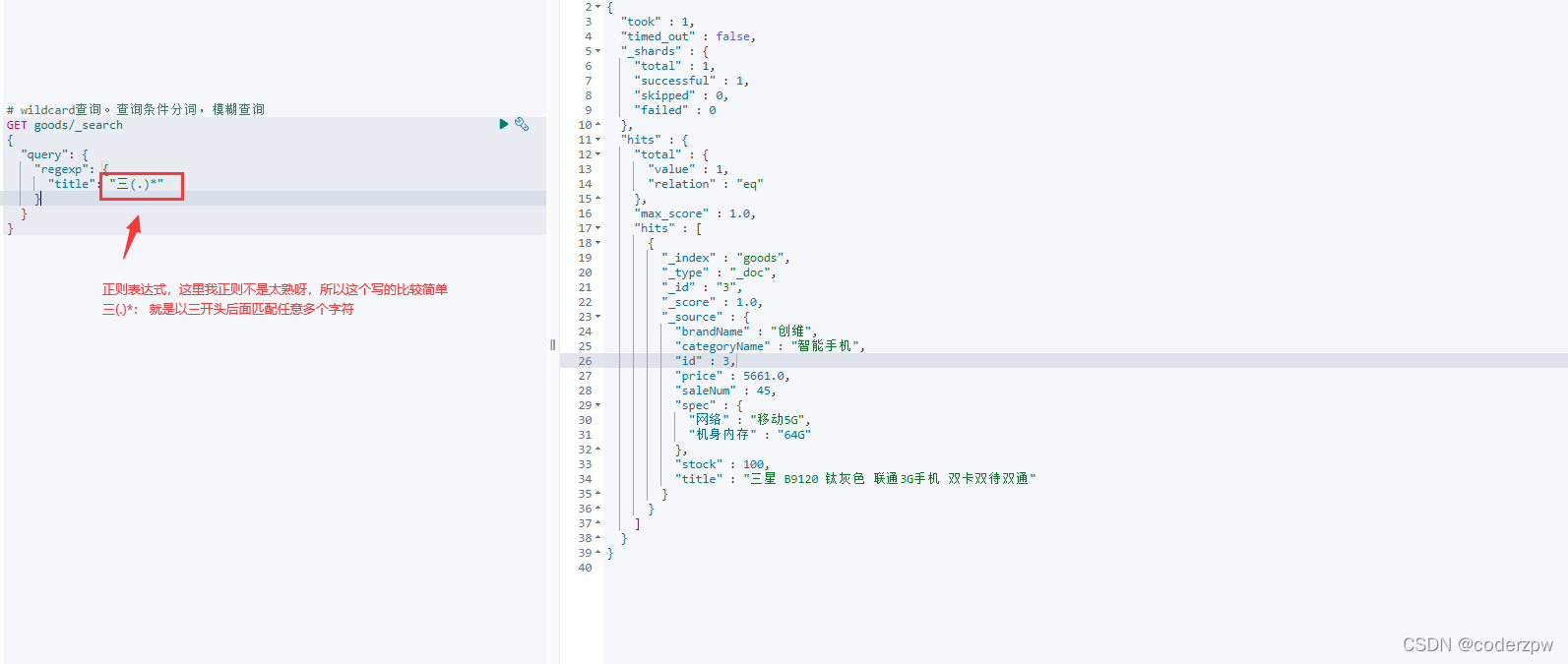Click the regex value "三(.)*" in the editor
1568x664 pixels.
click(x=137, y=184)
